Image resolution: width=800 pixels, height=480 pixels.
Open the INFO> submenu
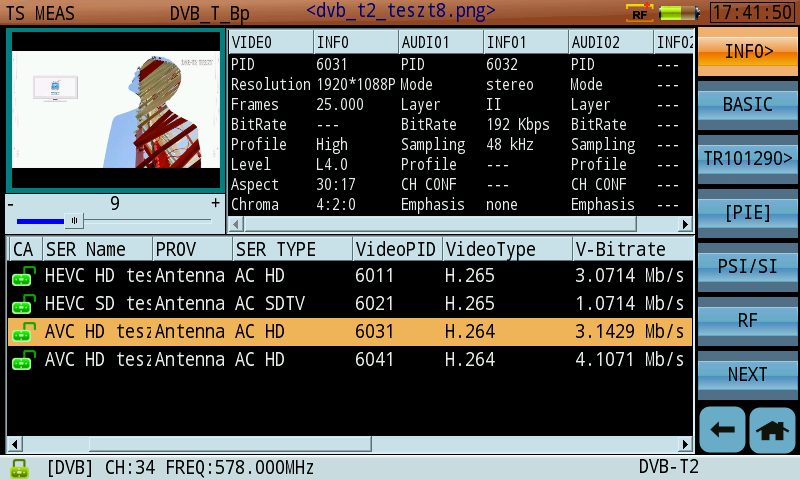pos(747,51)
